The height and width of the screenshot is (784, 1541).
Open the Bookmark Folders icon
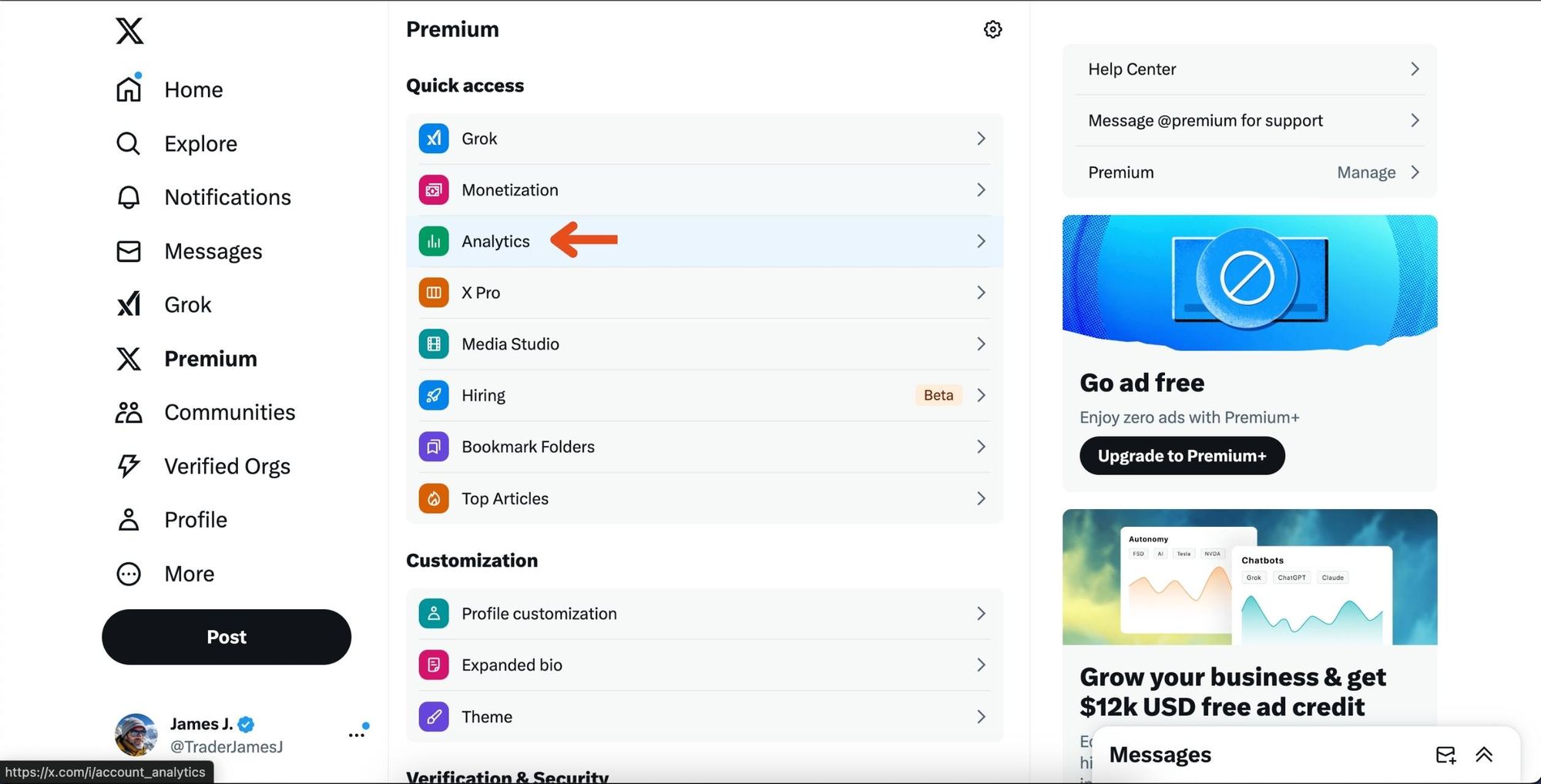point(434,446)
